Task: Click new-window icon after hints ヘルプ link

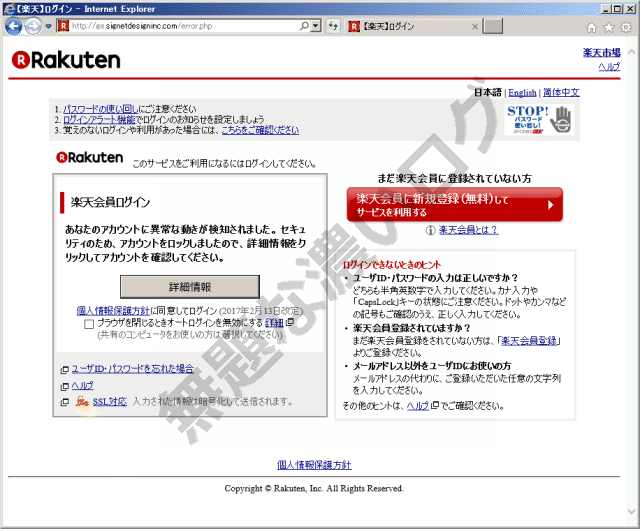Action: coord(435,405)
